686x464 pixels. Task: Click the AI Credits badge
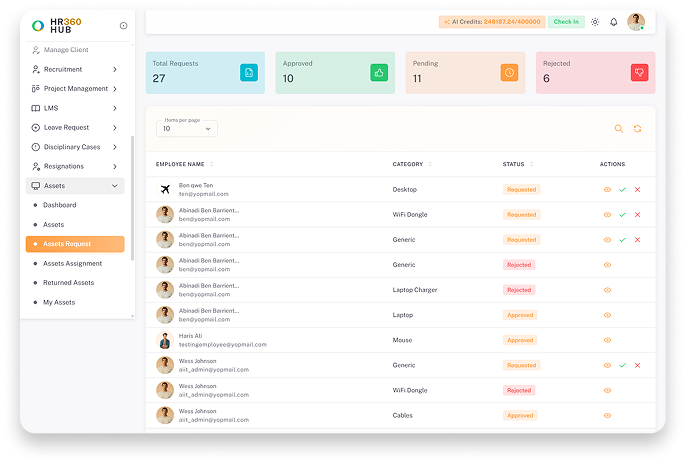[x=492, y=22]
